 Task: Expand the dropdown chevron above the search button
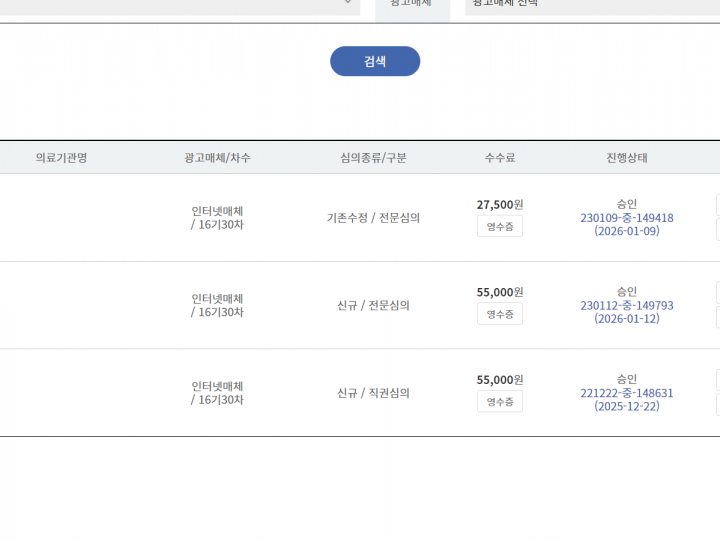click(348, 3)
